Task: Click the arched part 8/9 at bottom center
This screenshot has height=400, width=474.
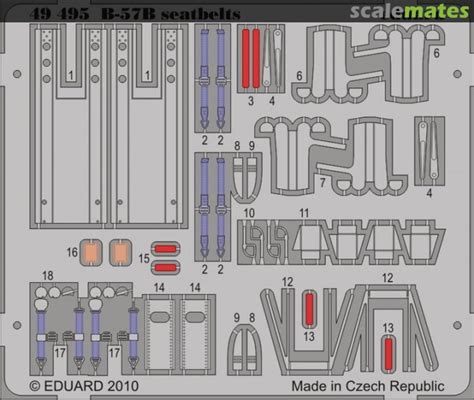Action: pos(244,350)
